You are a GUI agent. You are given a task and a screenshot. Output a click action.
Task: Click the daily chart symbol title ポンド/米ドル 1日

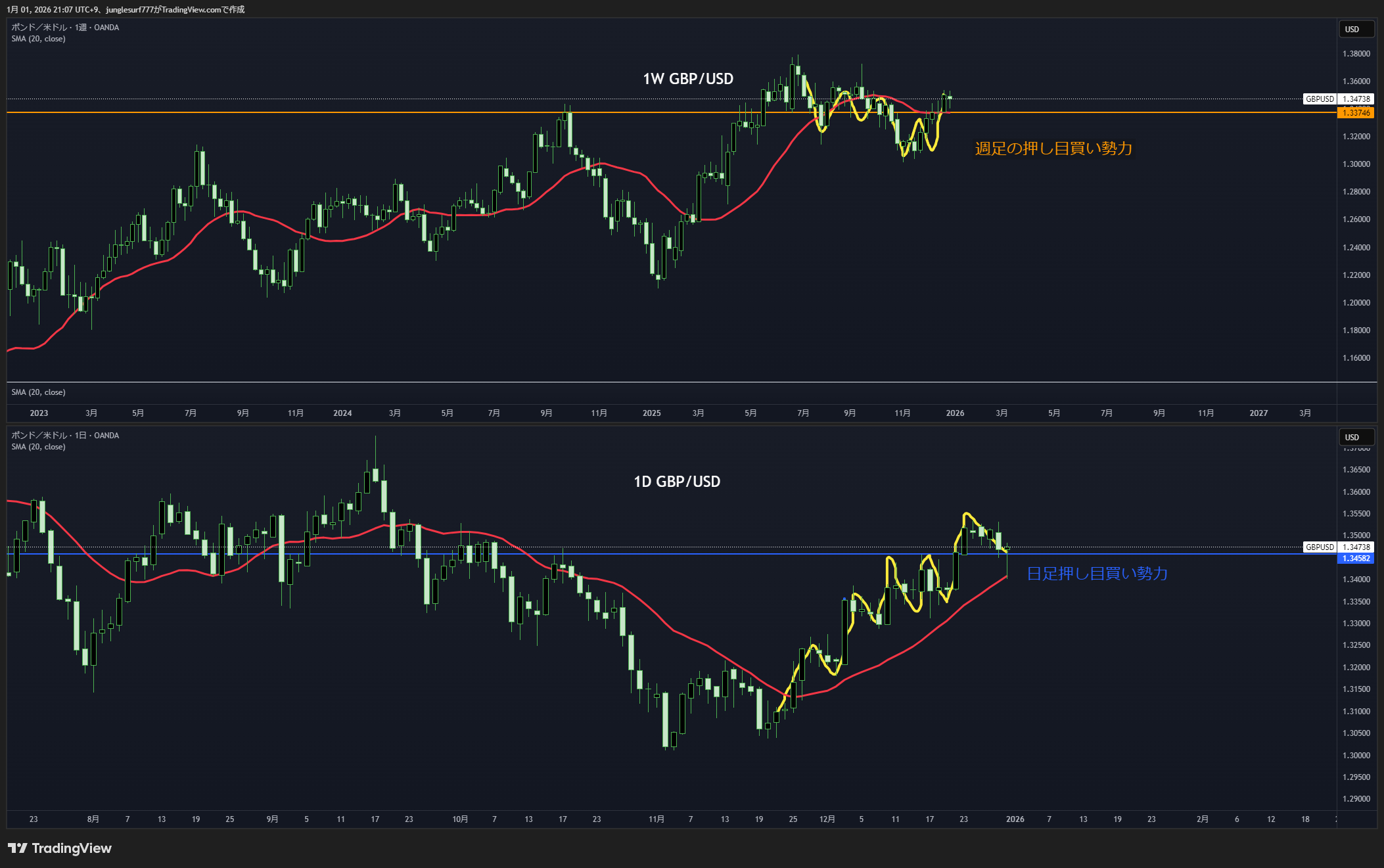65,436
